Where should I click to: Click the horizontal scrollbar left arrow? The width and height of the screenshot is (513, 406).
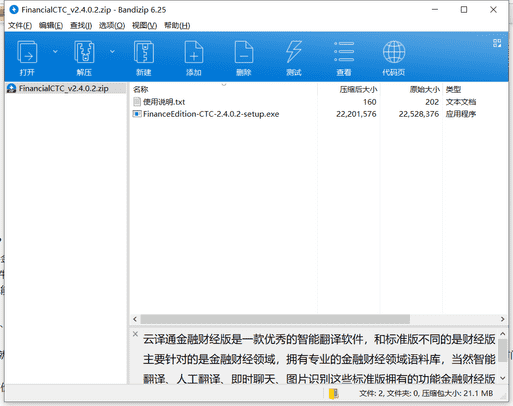pos(135,319)
